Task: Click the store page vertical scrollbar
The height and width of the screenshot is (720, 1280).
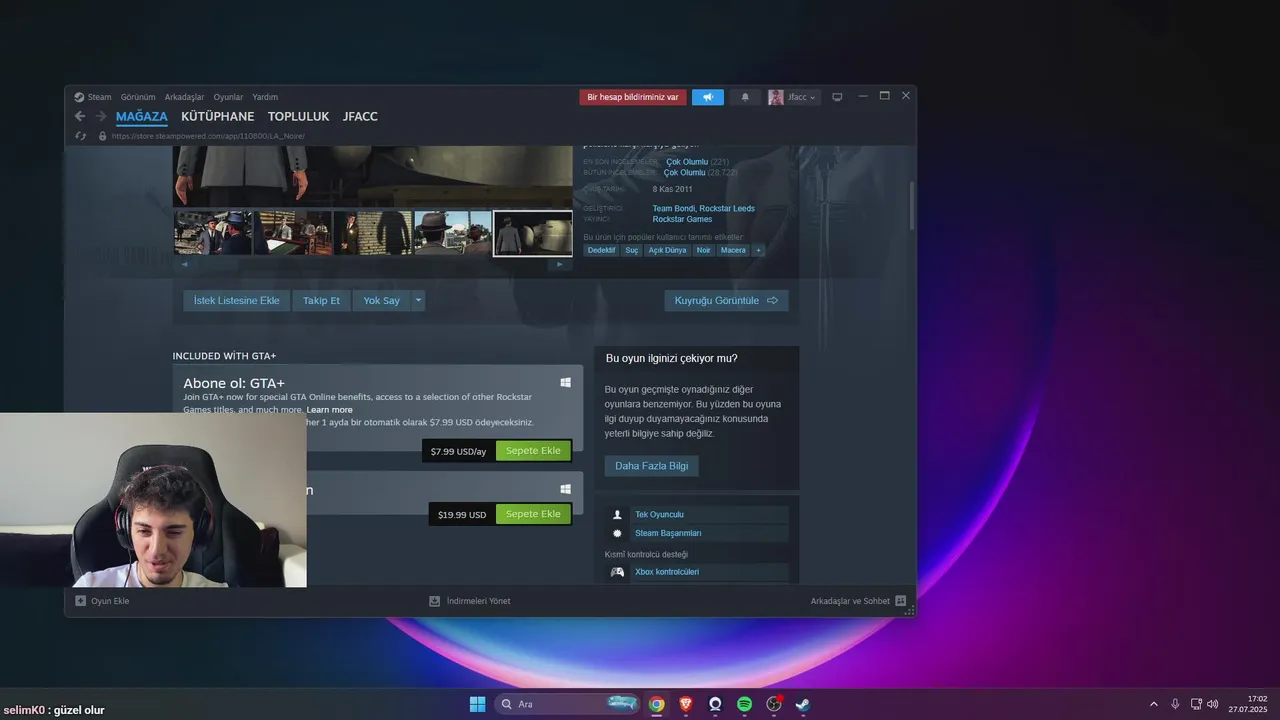Action: 911,207
